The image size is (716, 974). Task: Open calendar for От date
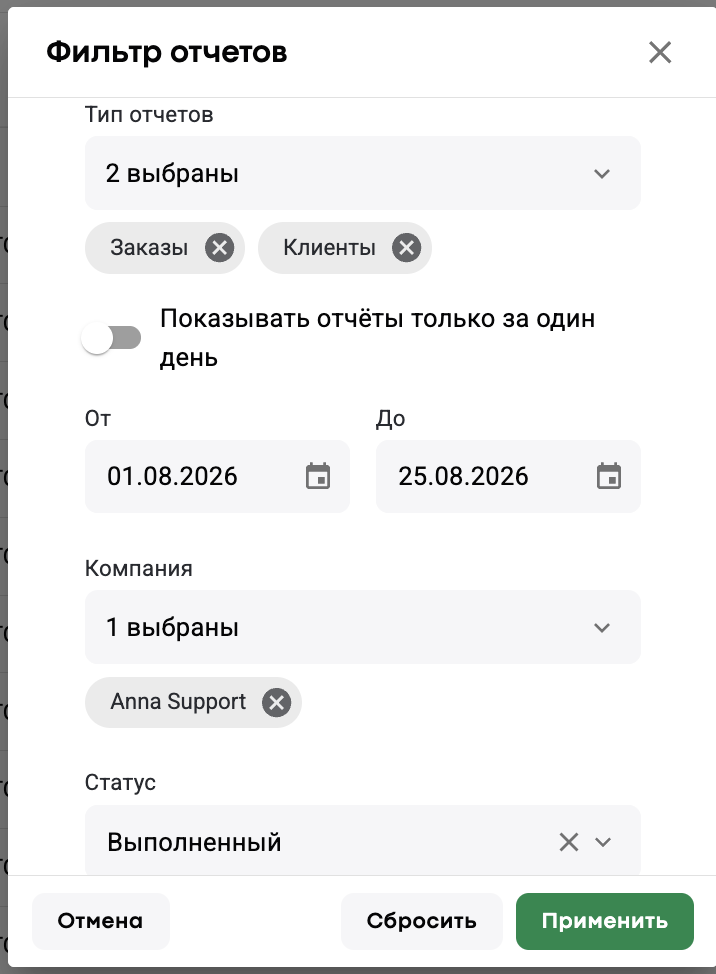click(318, 476)
